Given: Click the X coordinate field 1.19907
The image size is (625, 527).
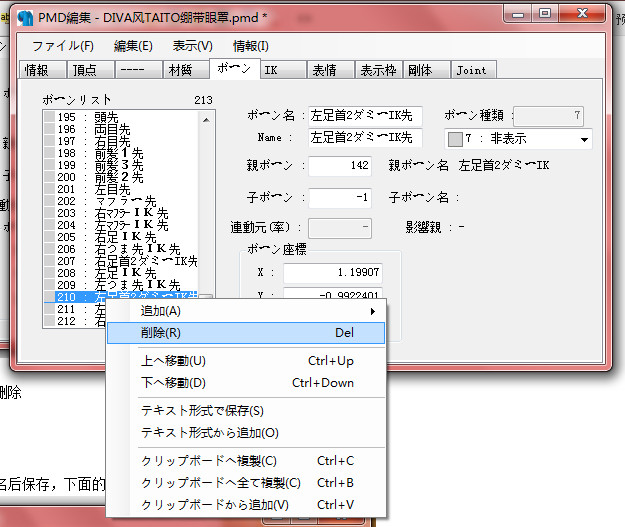Looking at the screenshot, I should [x=333, y=272].
